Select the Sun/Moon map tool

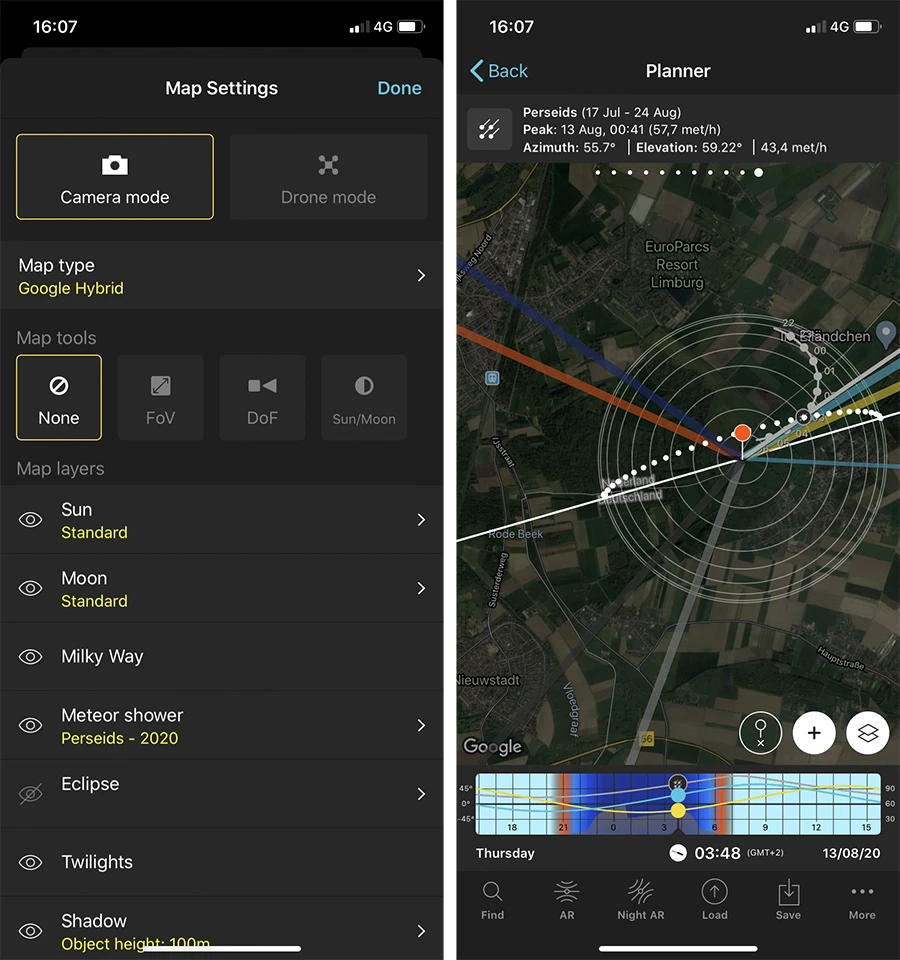pos(364,397)
